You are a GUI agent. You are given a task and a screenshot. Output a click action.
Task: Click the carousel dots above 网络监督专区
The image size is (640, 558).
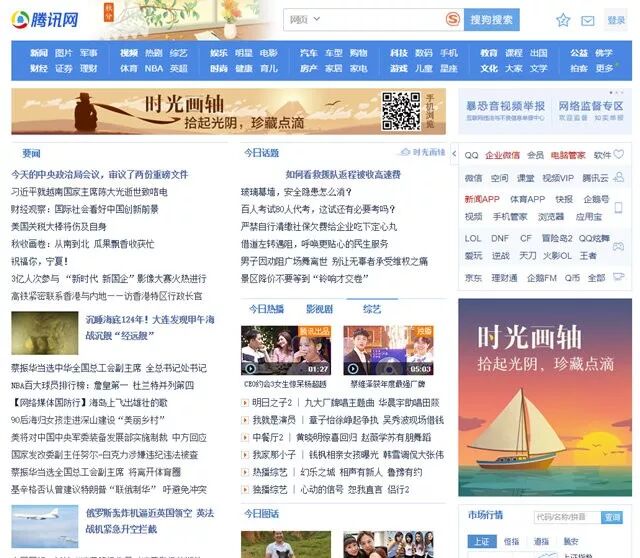tap(616, 93)
